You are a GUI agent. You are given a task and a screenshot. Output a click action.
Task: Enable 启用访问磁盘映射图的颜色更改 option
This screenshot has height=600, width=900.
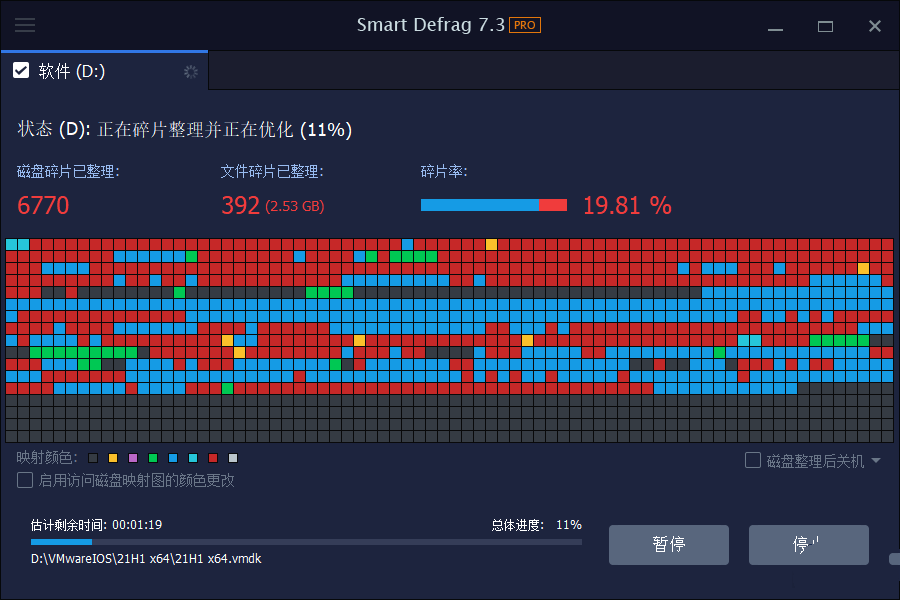tap(24, 480)
